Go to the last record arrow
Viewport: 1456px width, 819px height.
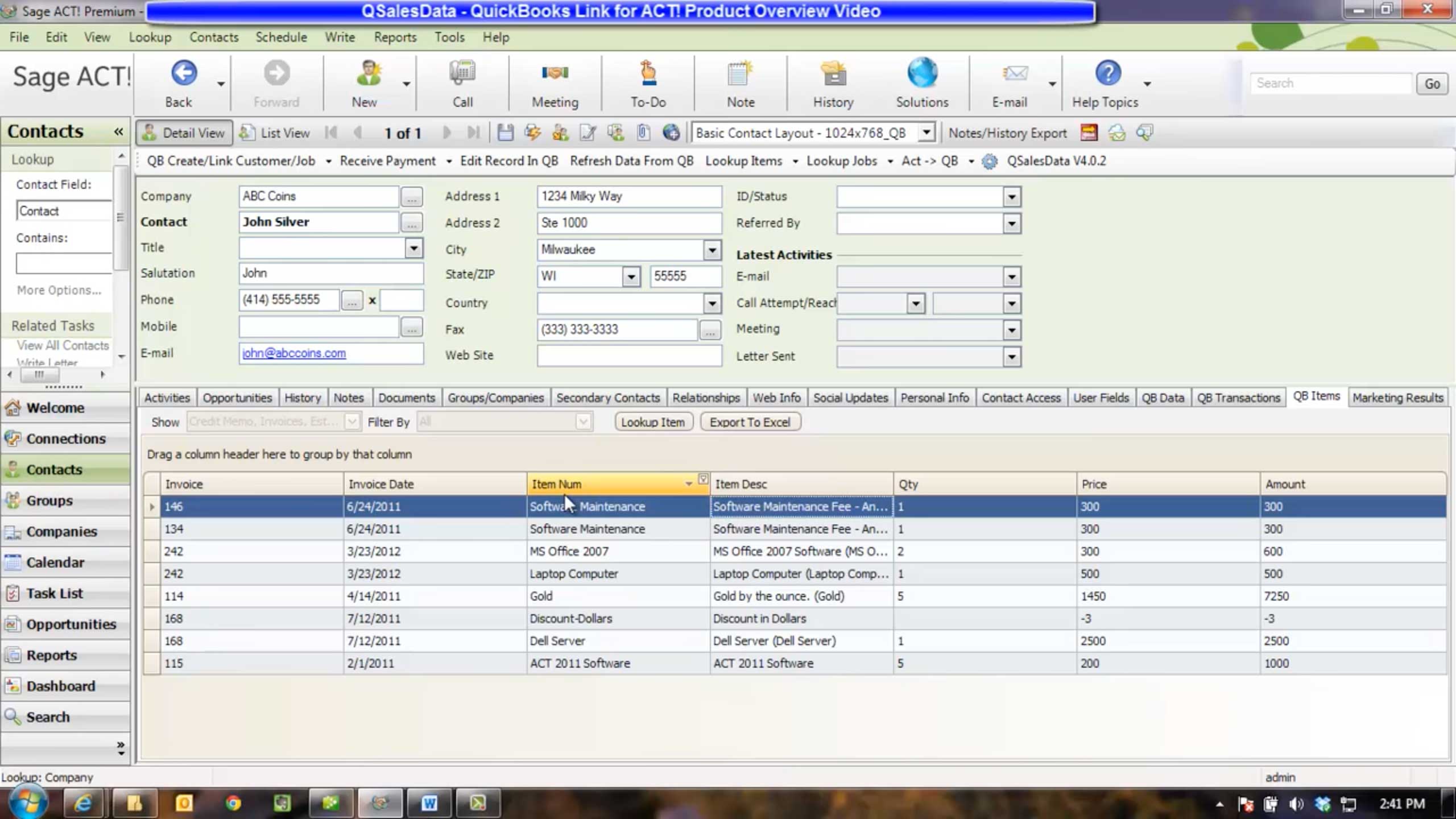pyautogui.click(x=473, y=133)
